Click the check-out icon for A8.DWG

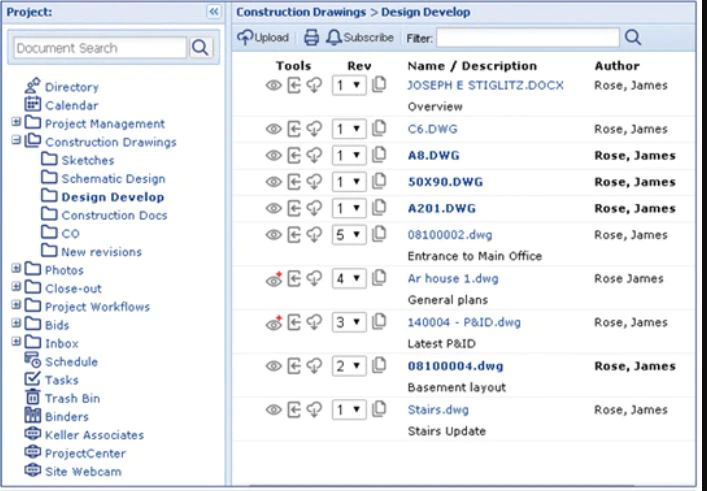point(294,156)
